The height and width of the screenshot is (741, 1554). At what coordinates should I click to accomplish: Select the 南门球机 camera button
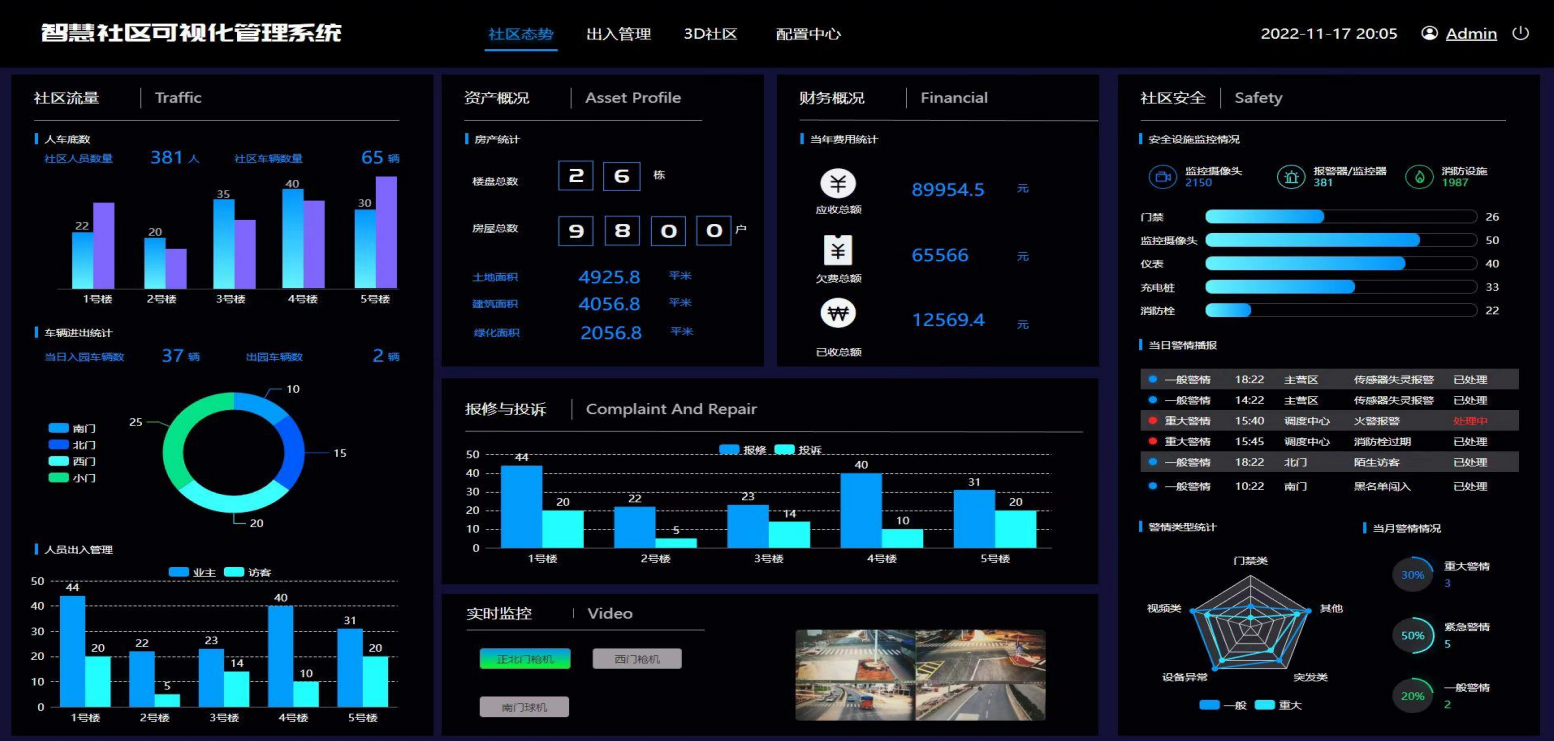[x=525, y=707]
